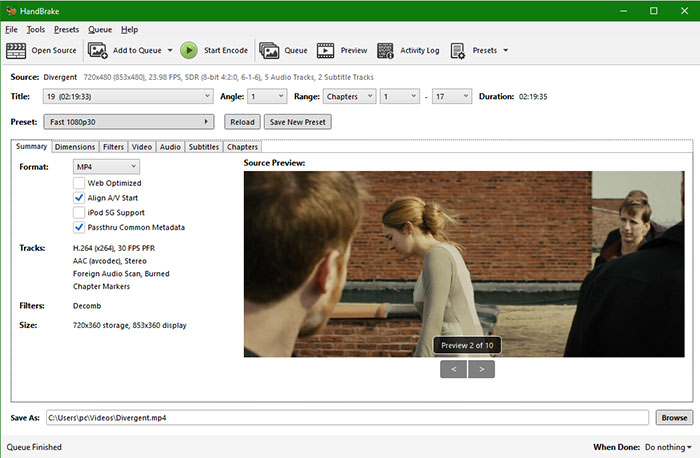Click the Reload button
The width and height of the screenshot is (700, 458).
click(242, 122)
